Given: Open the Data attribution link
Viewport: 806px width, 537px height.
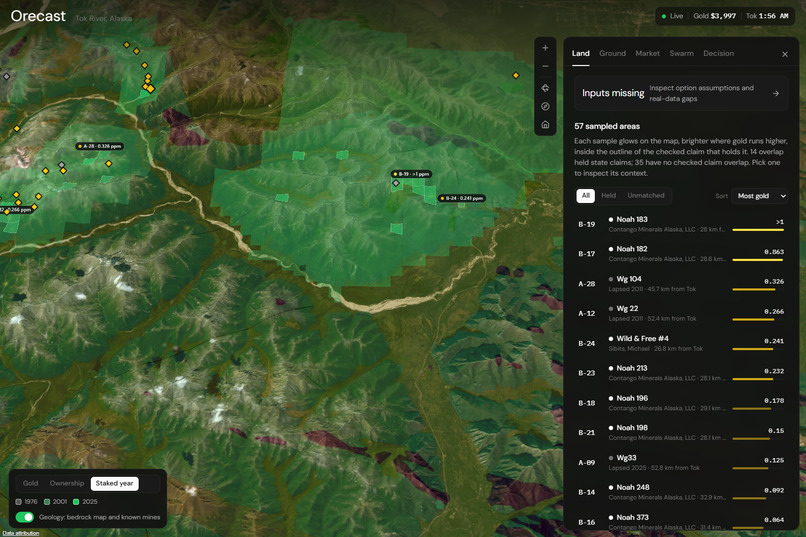Looking at the screenshot, I should coord(20,533).
